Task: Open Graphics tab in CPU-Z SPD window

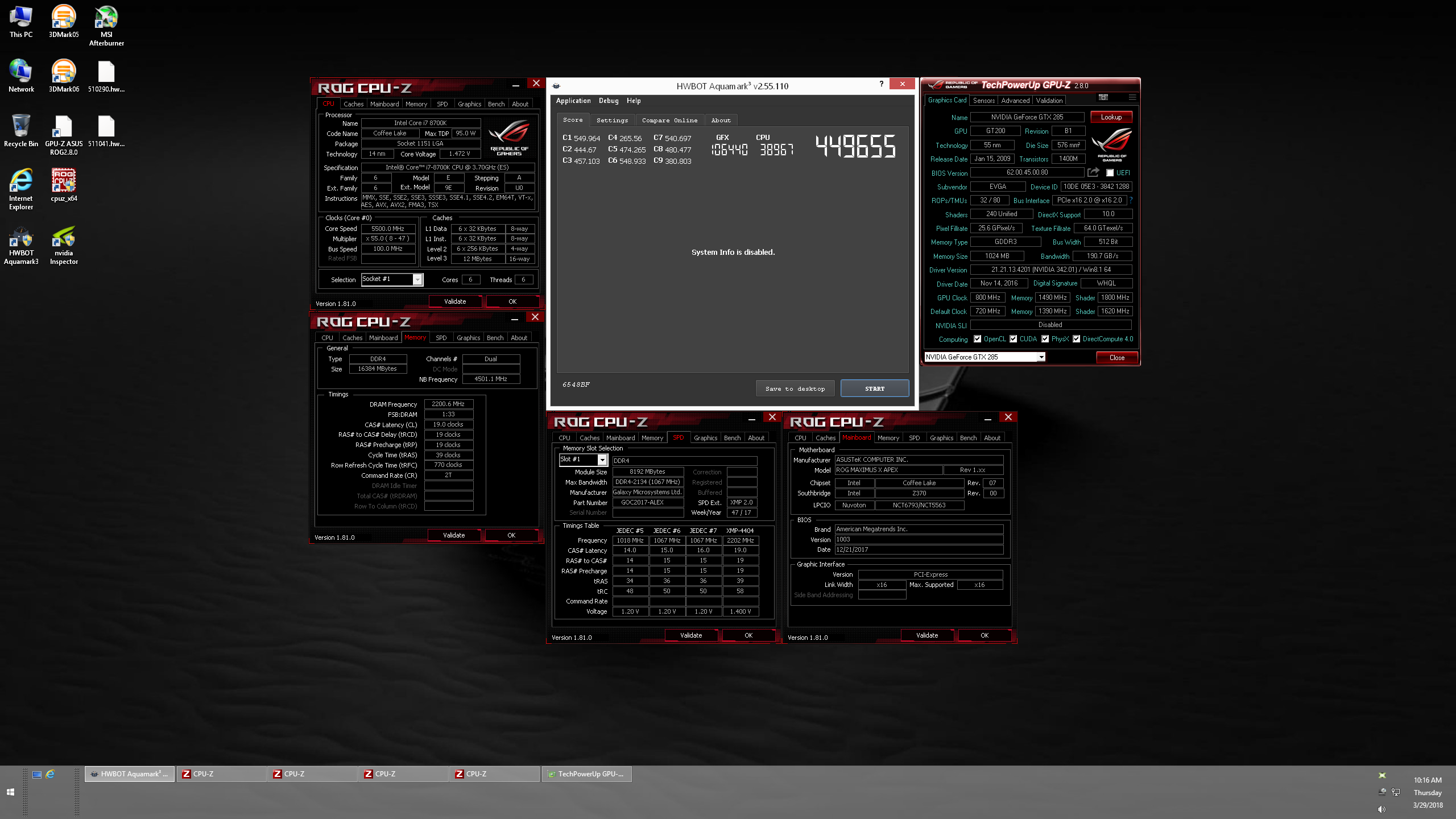Action: pyautogui.click(x=705, y=438)
